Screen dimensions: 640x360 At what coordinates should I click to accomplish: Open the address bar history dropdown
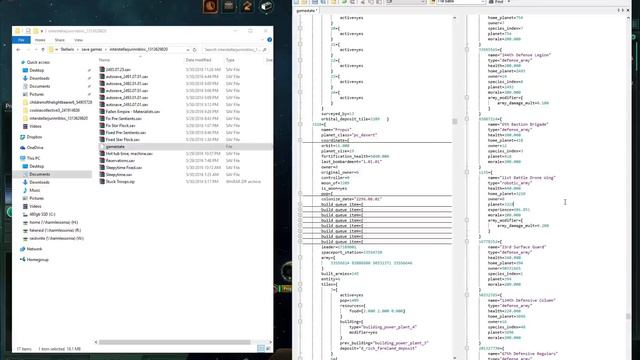pyautogui.click(x=188, y=50)
